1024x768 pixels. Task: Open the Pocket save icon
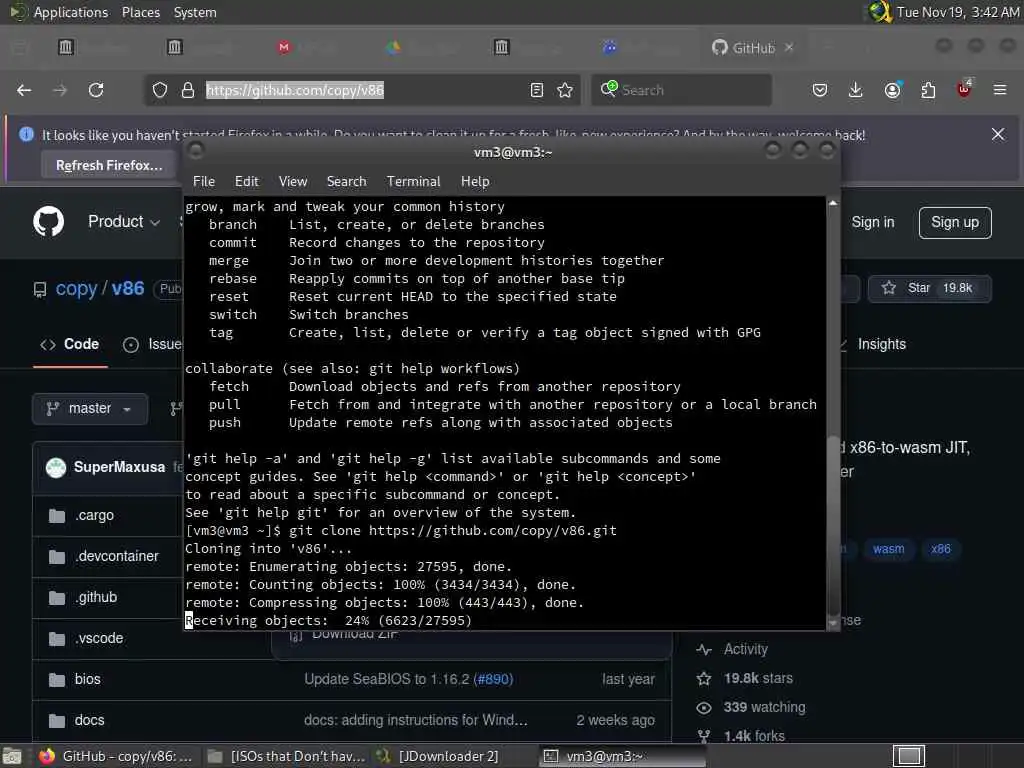point(820,90)
